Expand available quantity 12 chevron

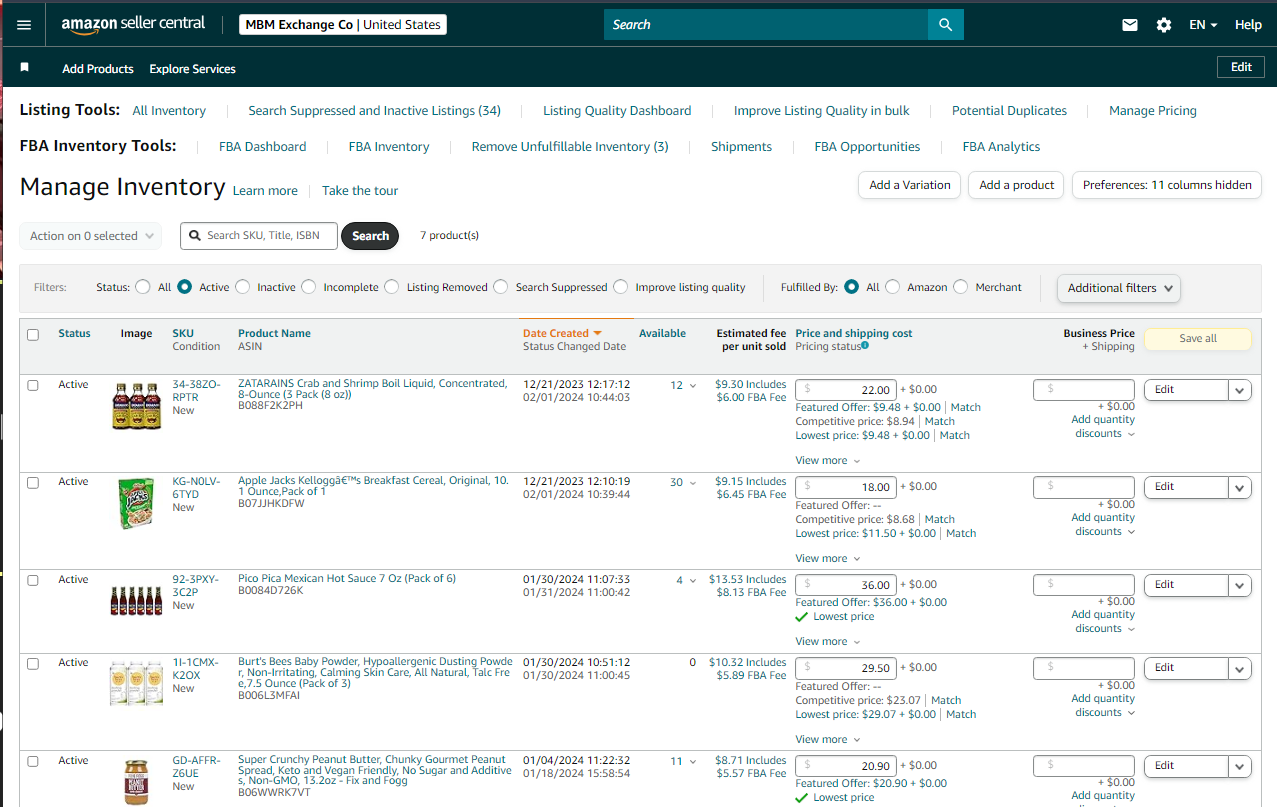[692, 386]
